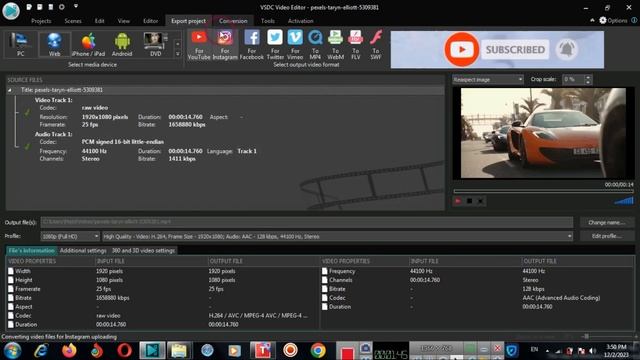Image resolution: width=640 pixels, height=360 pixels.
Task: Open the 1080p (Full HD) profile dropdown
Action: 70,236
